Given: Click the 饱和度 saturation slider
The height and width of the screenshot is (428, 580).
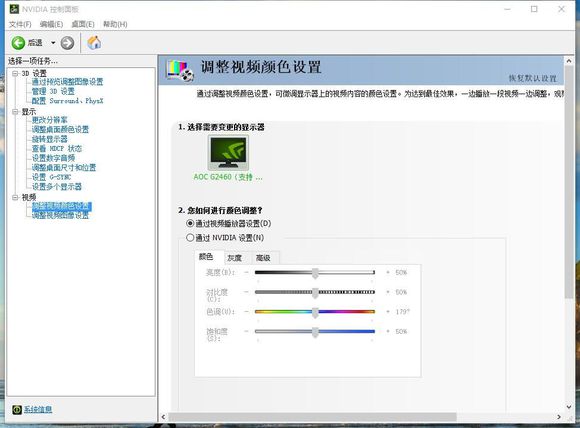Looking at the screenshot, I should click(x=315, y=331).
